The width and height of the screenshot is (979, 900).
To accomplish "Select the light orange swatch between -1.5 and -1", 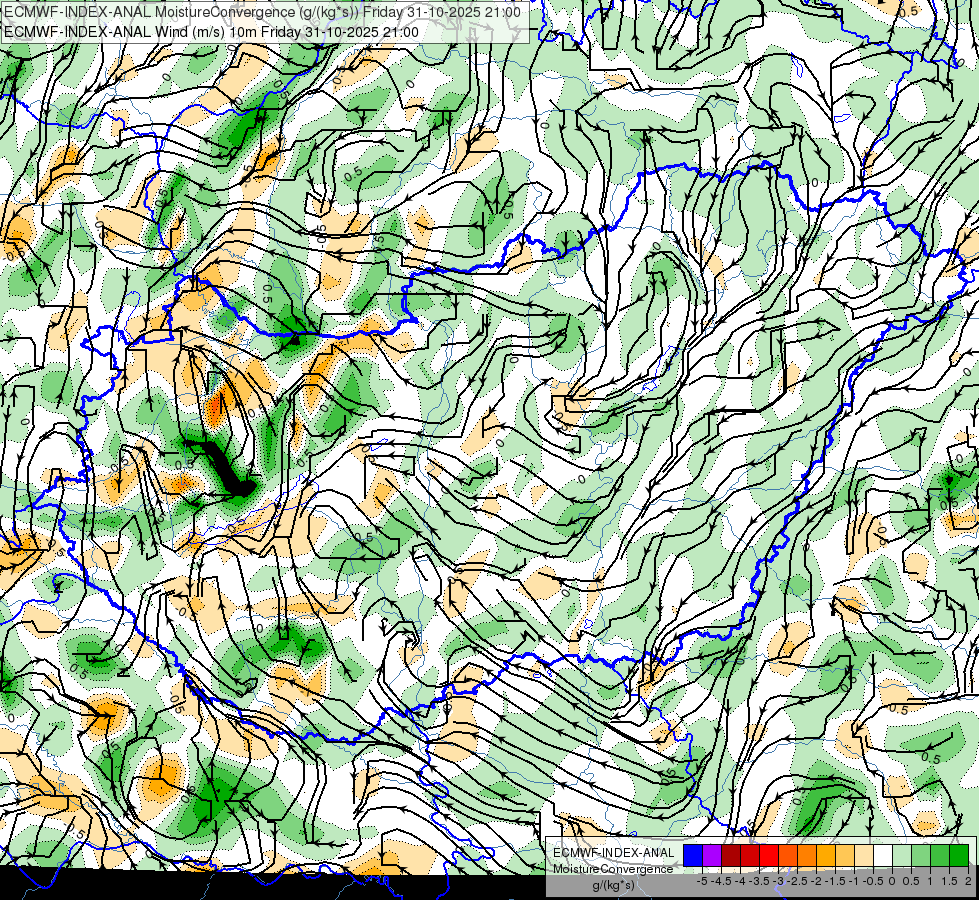I will 845,855.
